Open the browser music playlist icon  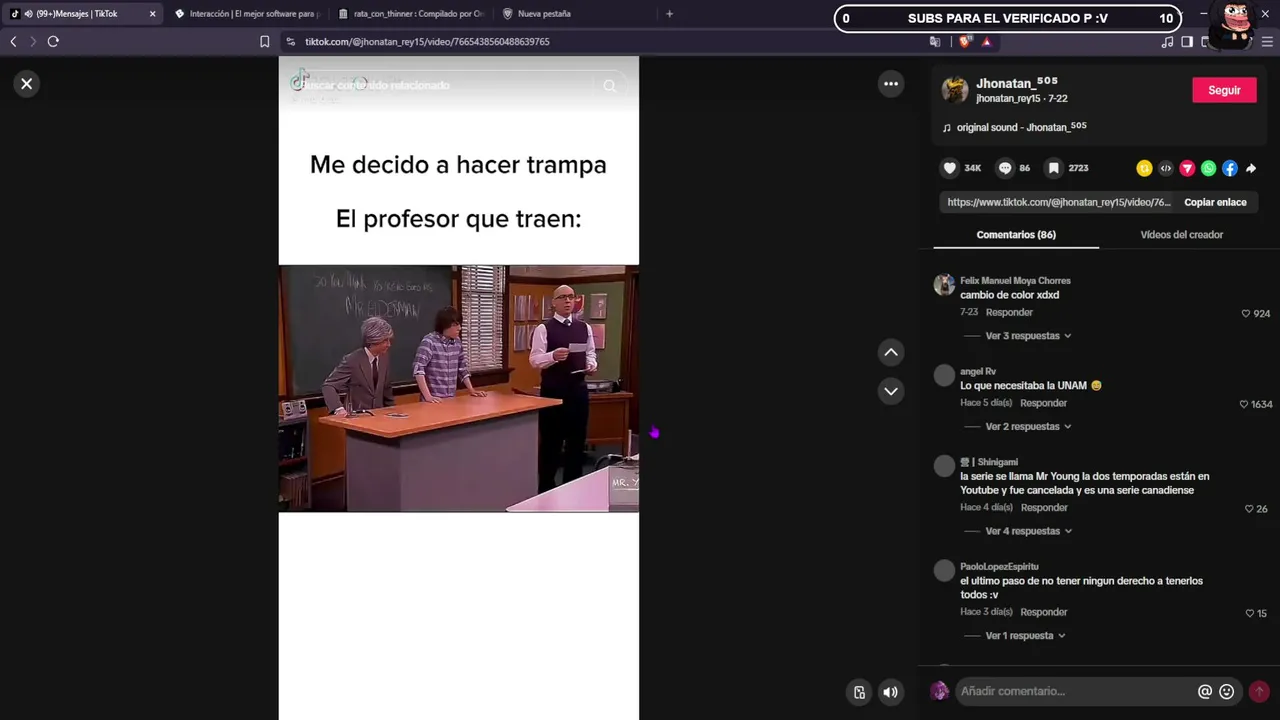pos(1167,41)
